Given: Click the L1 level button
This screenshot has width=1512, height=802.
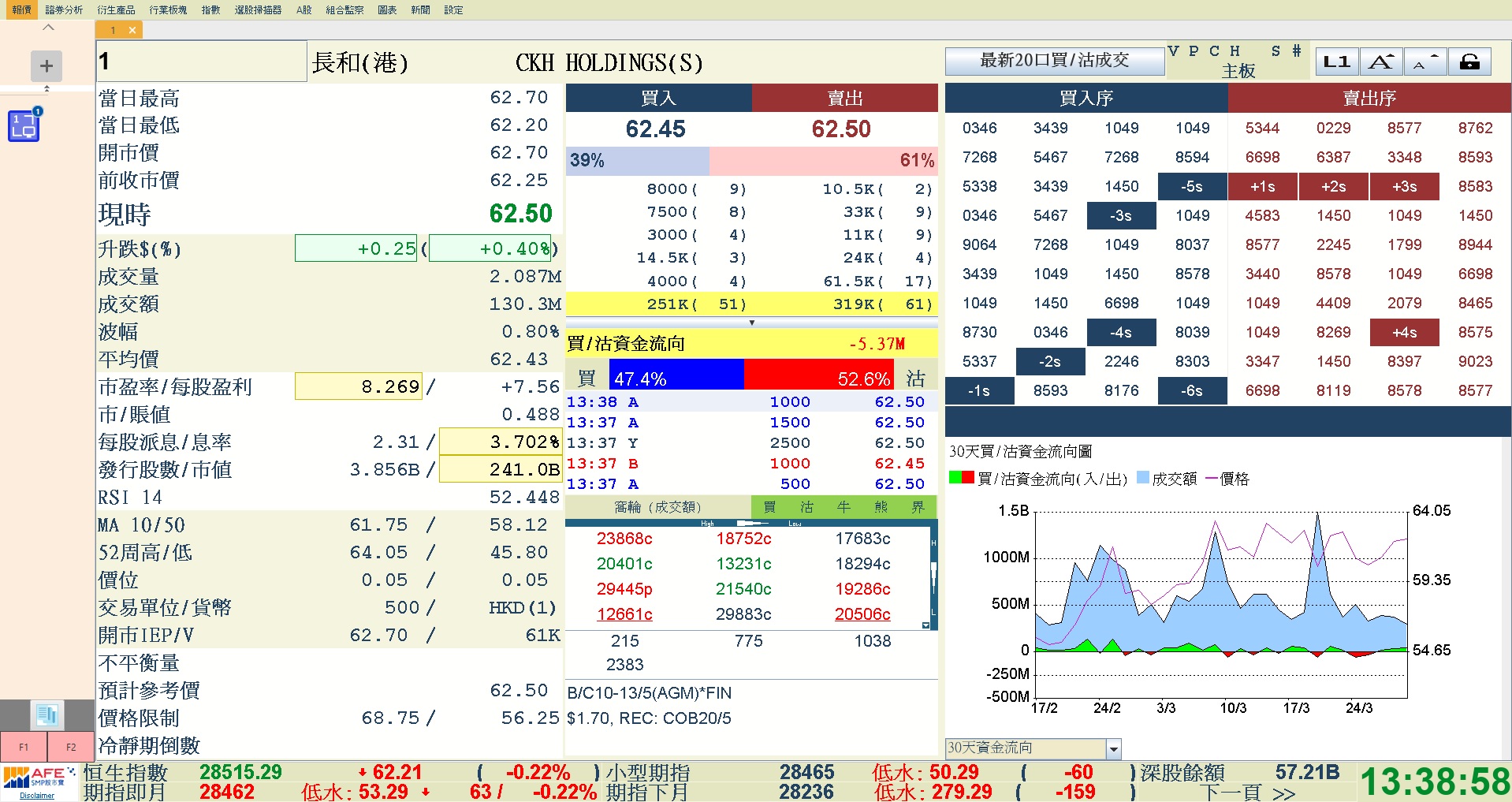Looking at the screenshot, I should [1336, 62].
